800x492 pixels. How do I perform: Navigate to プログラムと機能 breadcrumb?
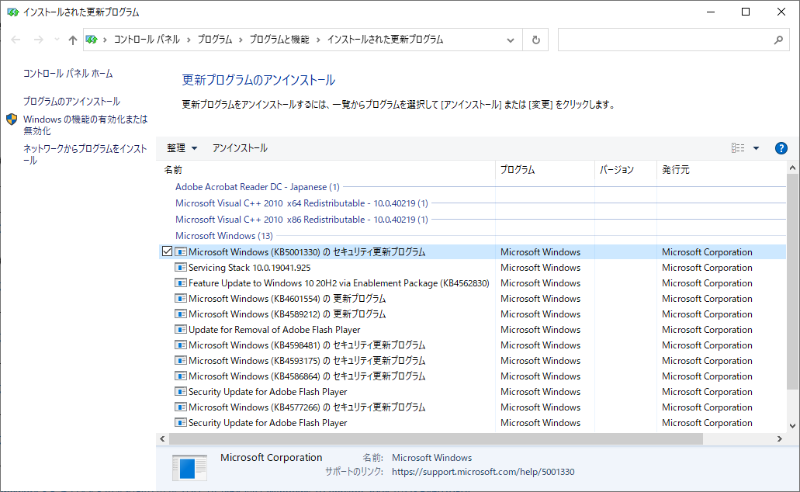click(279, 39)
